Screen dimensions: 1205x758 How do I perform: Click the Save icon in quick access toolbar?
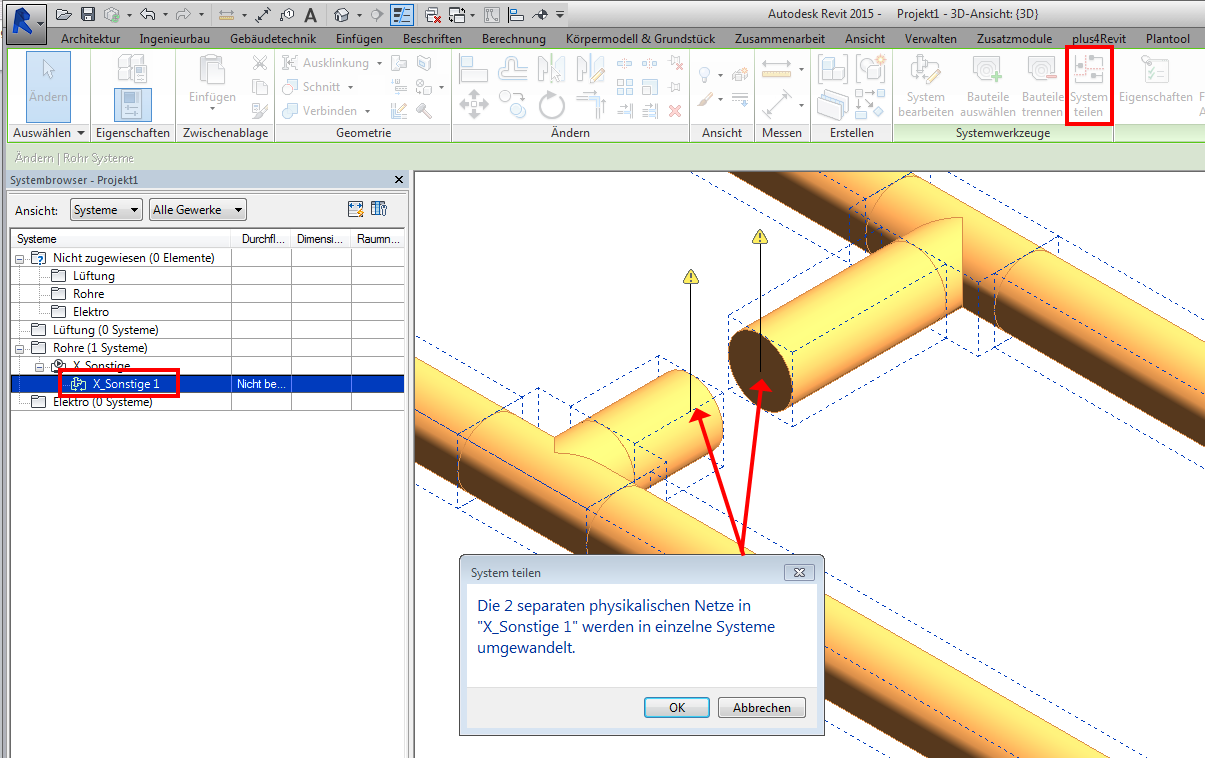click(x=88, y=15)
